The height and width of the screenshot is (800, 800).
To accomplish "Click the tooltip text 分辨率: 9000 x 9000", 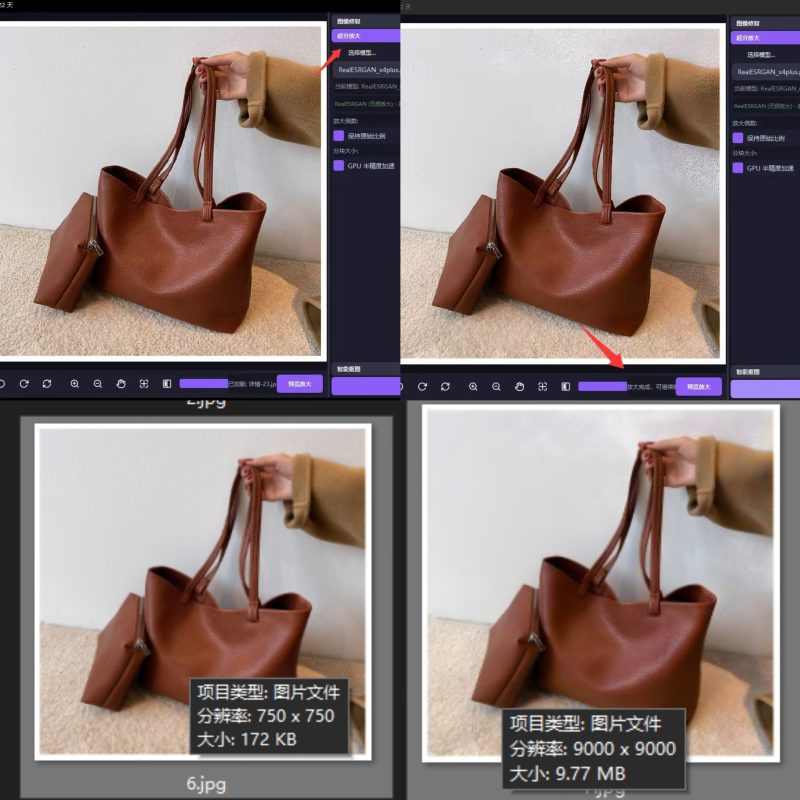I will coord(593,748).
